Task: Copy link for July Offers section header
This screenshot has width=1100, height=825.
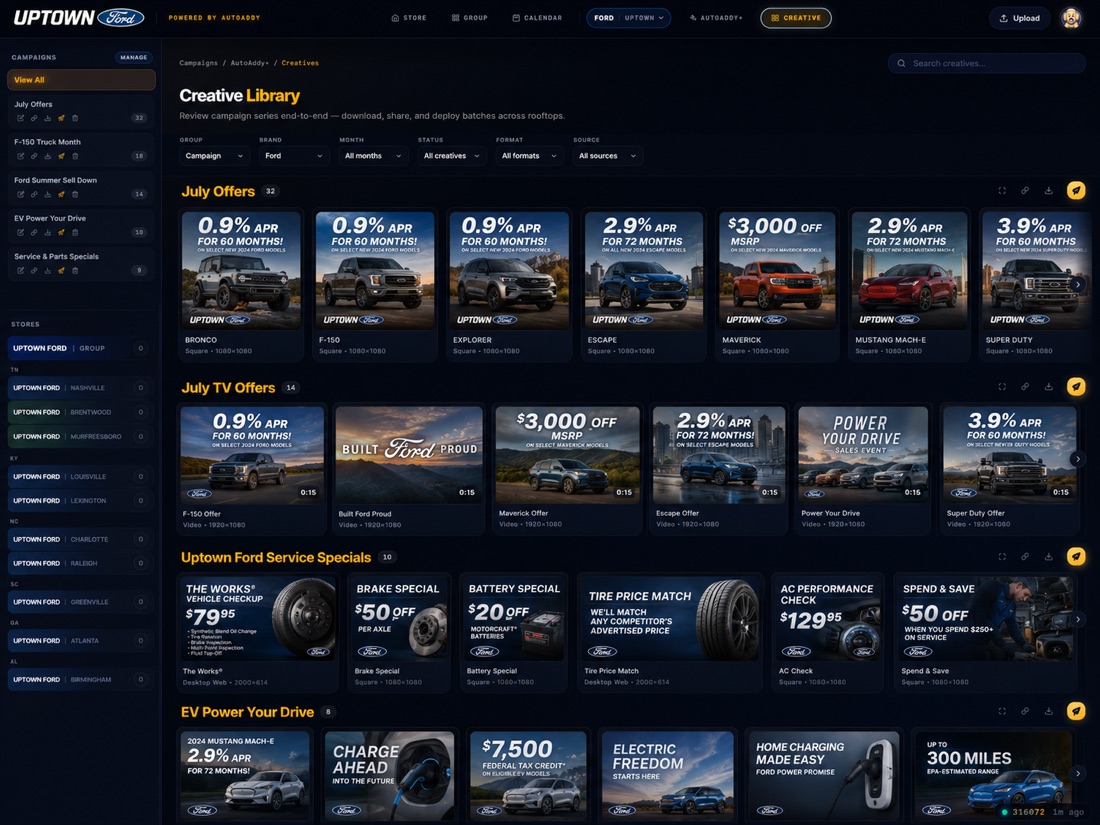Action: [x=1025, y=191]
